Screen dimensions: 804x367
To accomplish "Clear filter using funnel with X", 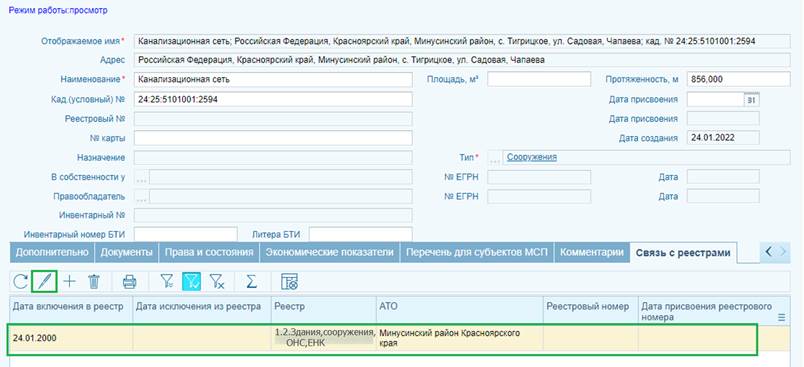I will point(217,281).
